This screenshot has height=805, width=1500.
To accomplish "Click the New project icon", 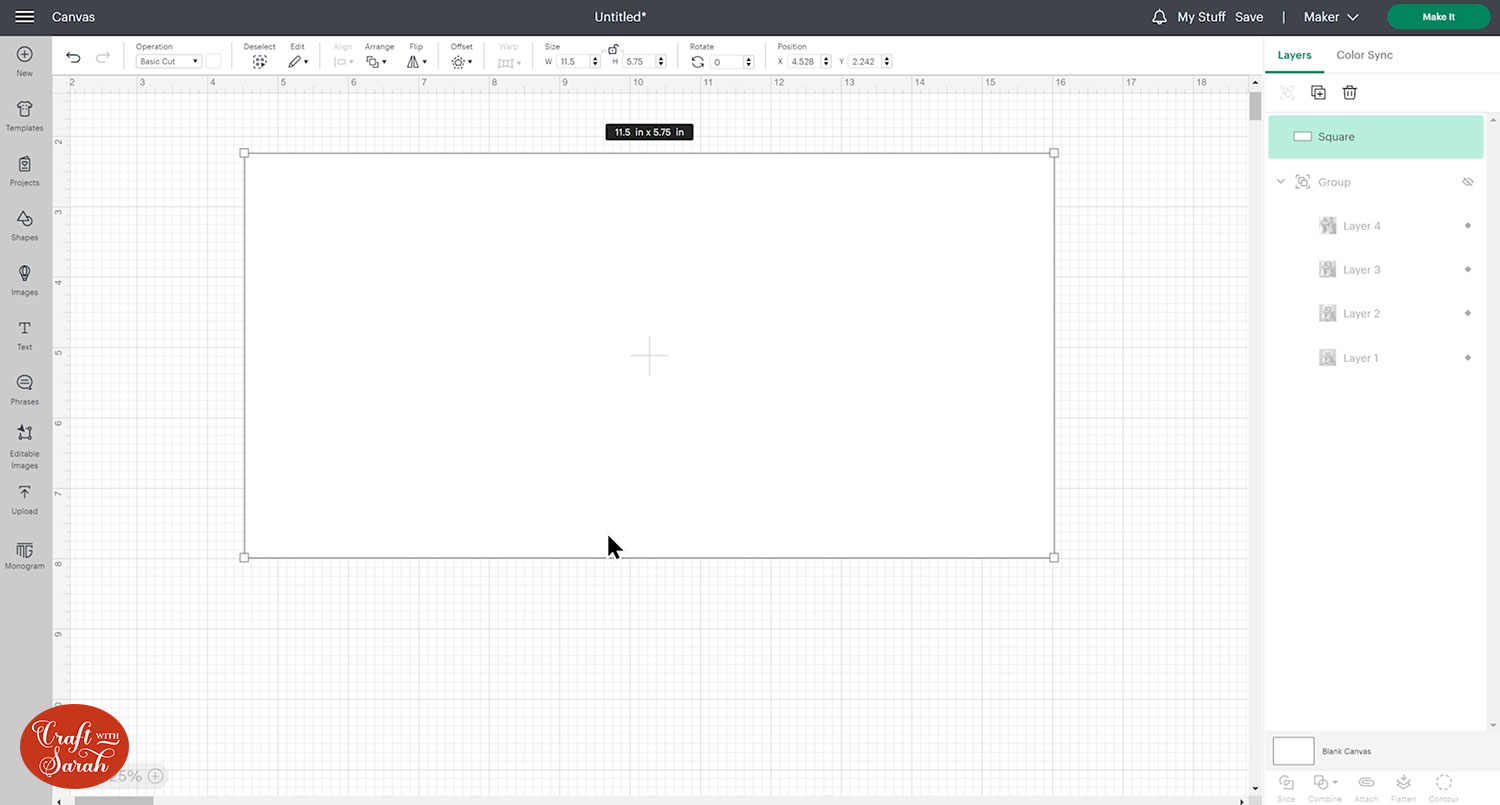I will pyautogui.click(x=25, y=55).
